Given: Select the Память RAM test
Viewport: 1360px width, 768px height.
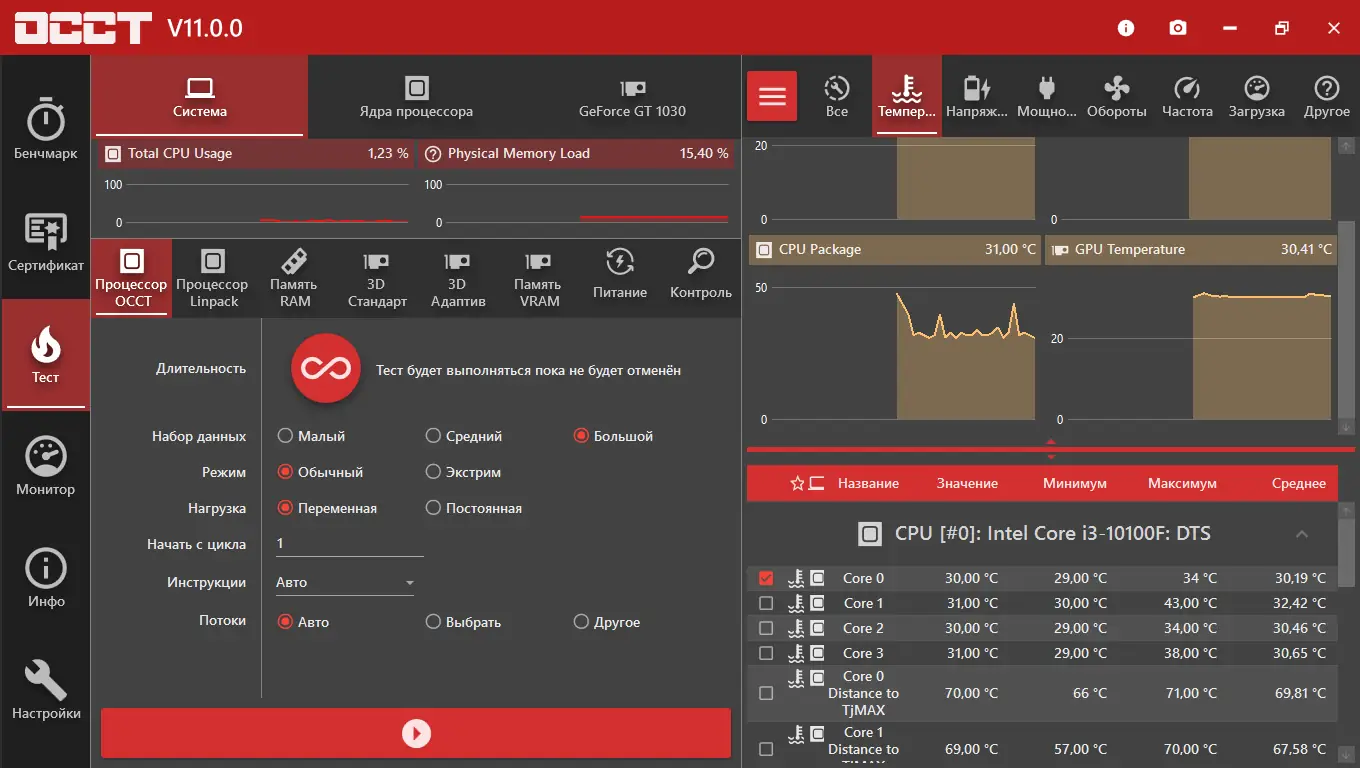Looking at the screenshot, I should point(294,276).
